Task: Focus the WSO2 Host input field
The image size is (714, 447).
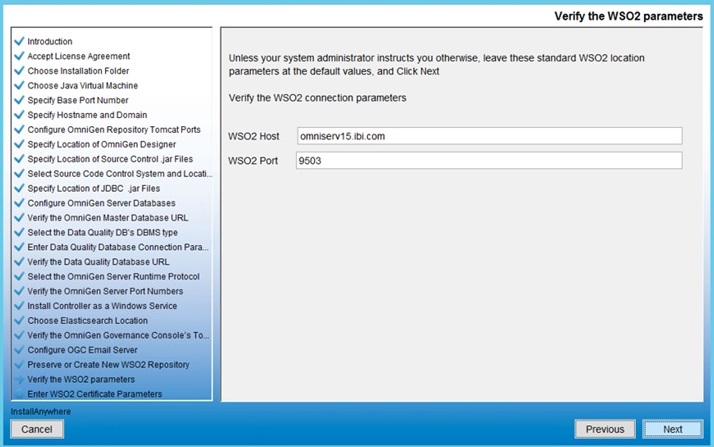Action: pos(490,136)
